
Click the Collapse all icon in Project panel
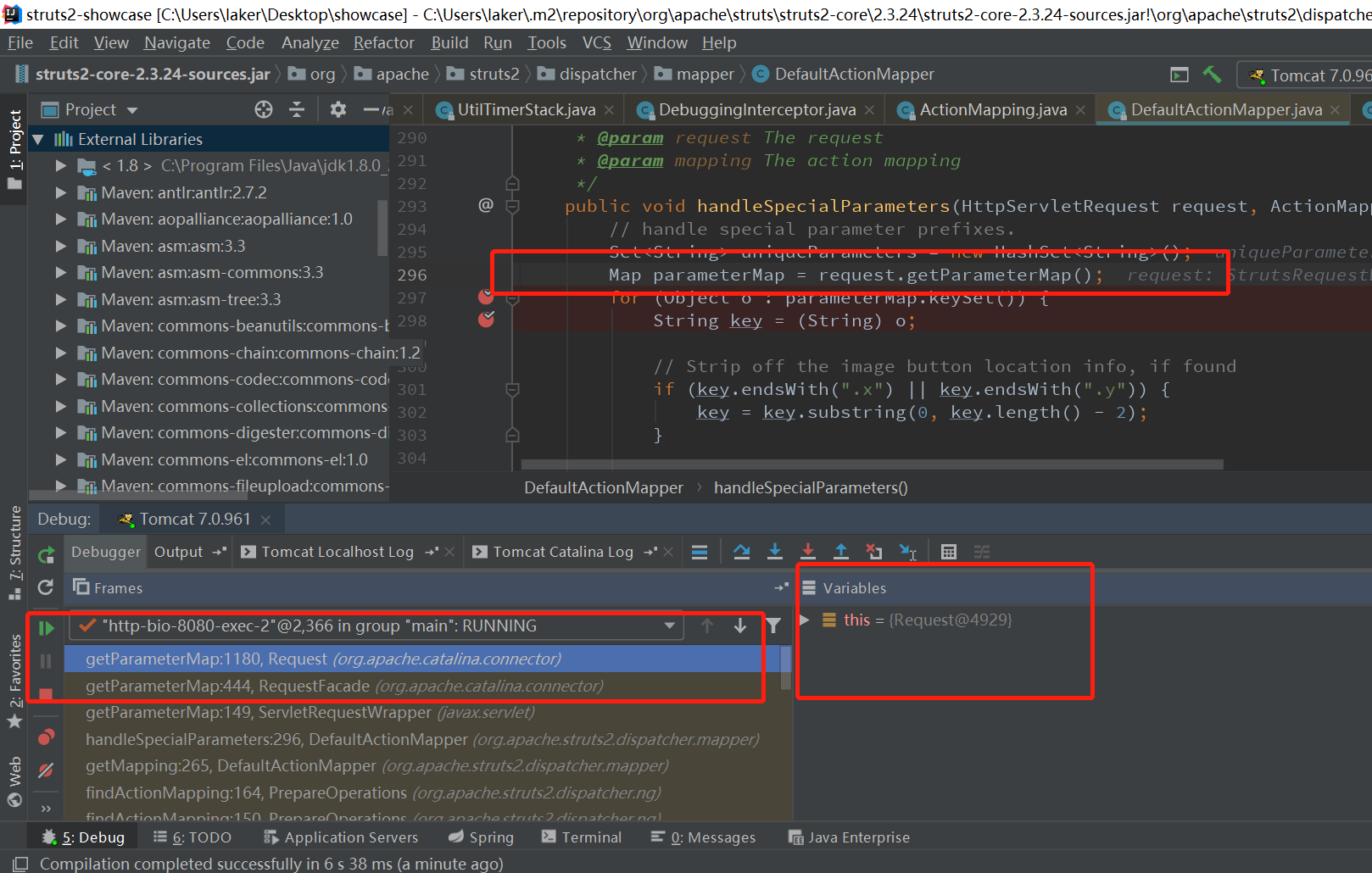click(296, 109)
